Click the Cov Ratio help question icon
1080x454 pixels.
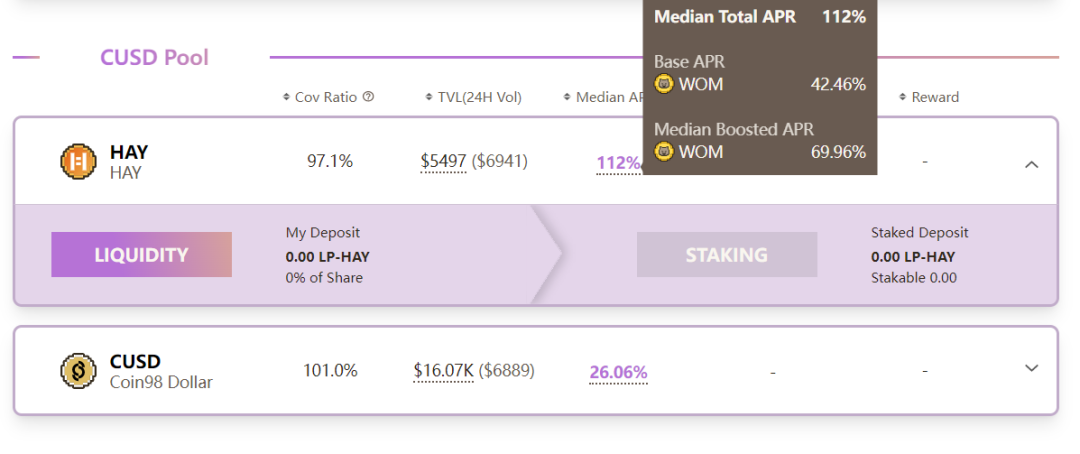point(368,97)
